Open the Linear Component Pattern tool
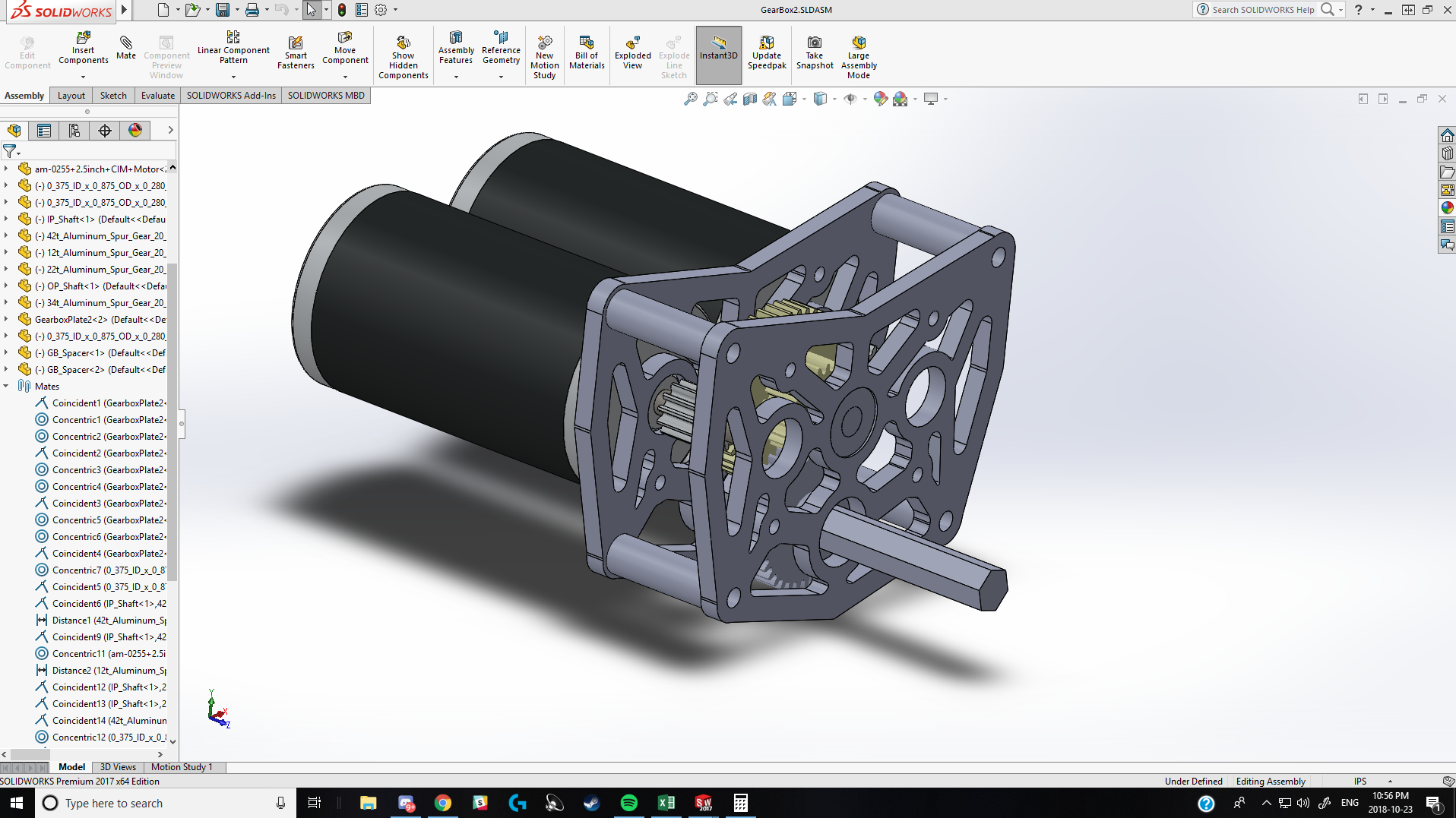This screenshot has height=818, width=1456. [233, 47]
